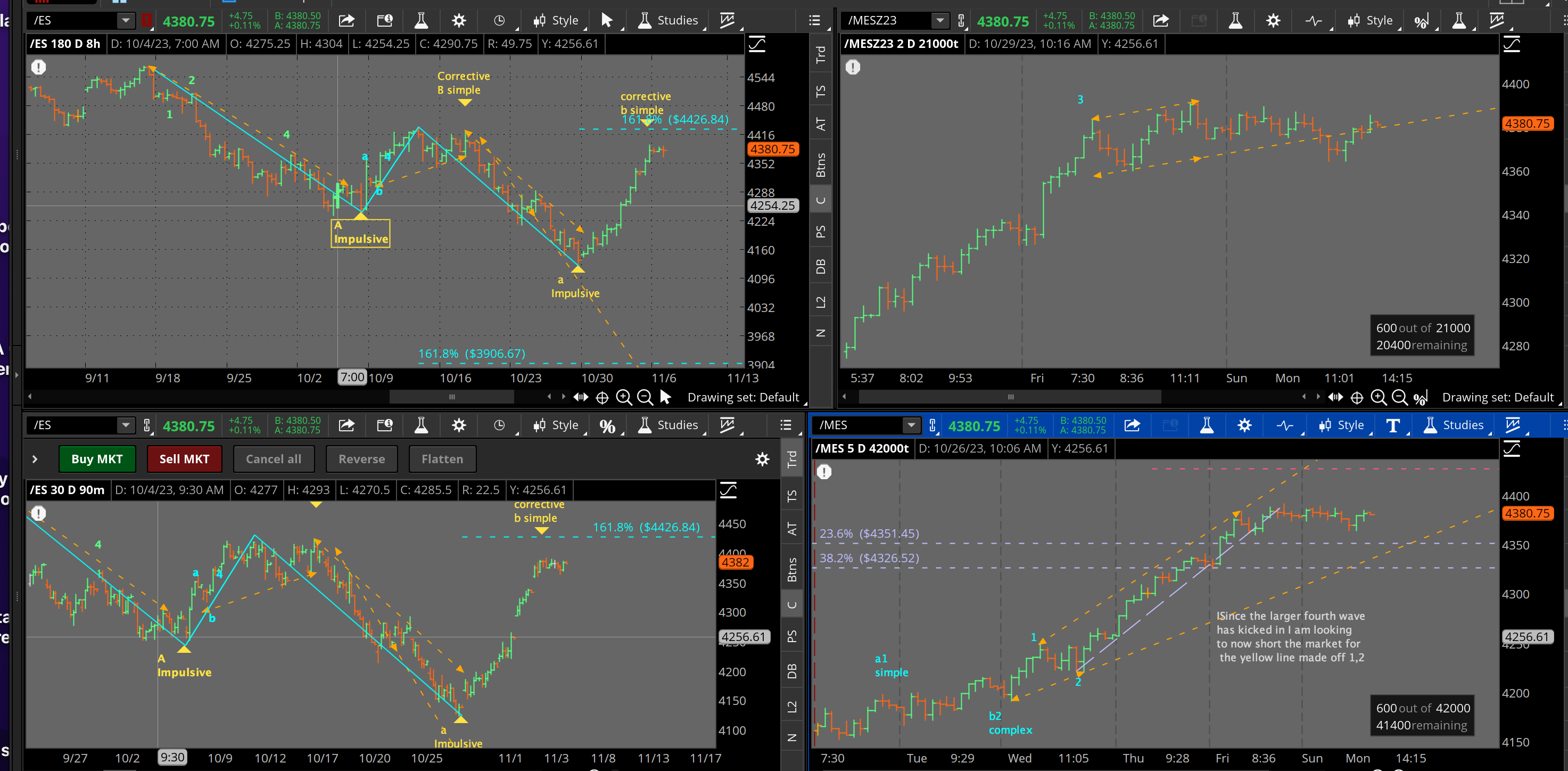The height and width of the screenshot is (771, 1568).
Task: Expand arrow left of Buy MKT button
Action: click(35, 459)
